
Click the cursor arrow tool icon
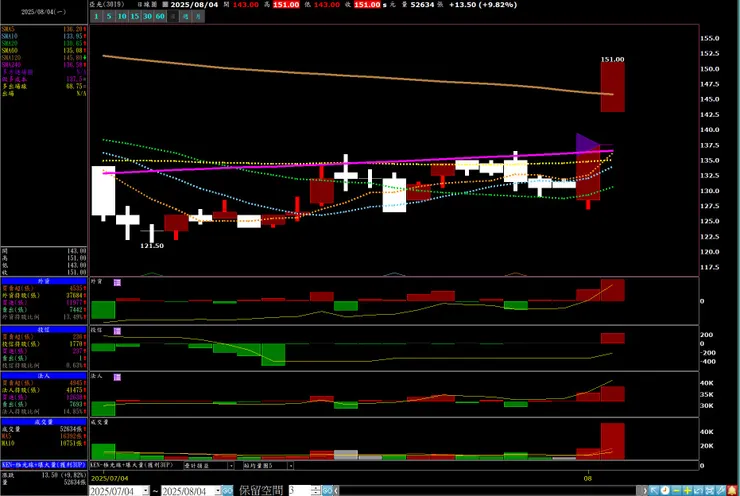pos(654,491)
